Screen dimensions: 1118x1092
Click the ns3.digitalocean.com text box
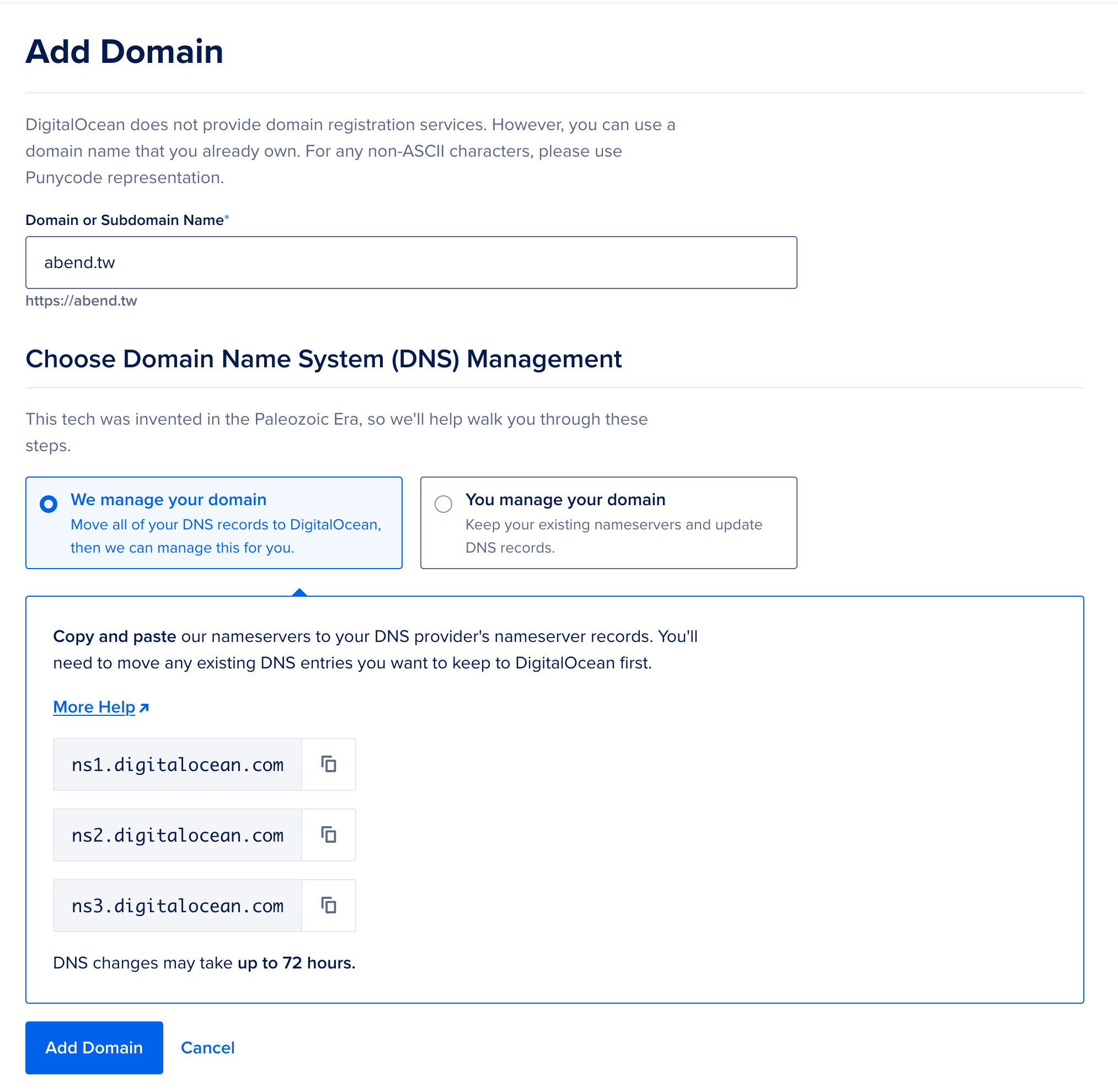[x=177, y=906]
